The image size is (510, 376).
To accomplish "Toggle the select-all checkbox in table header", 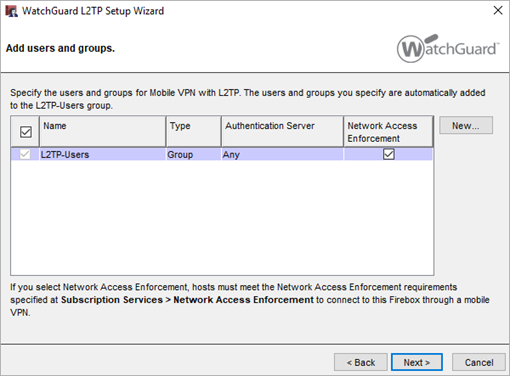I will tap(26, 132).
